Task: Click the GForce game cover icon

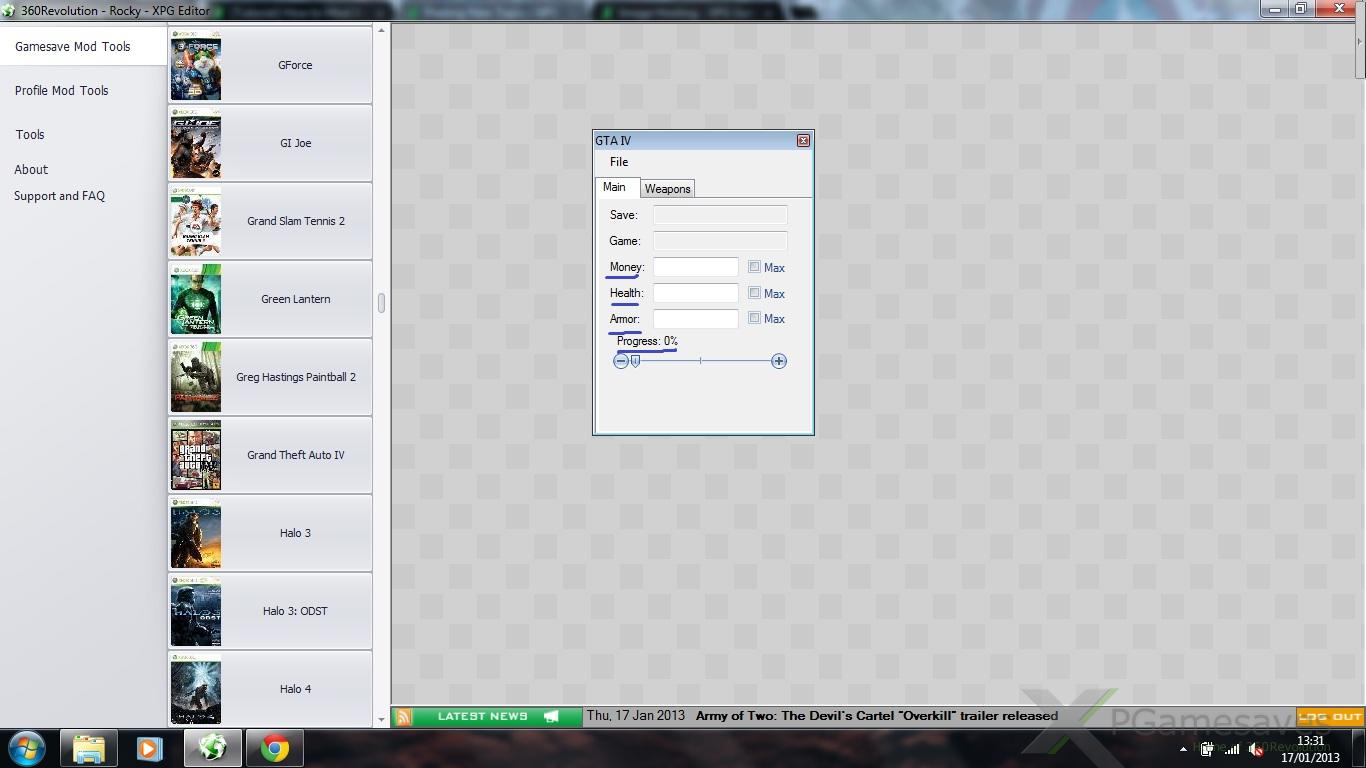Action: [x=196, y=65]
